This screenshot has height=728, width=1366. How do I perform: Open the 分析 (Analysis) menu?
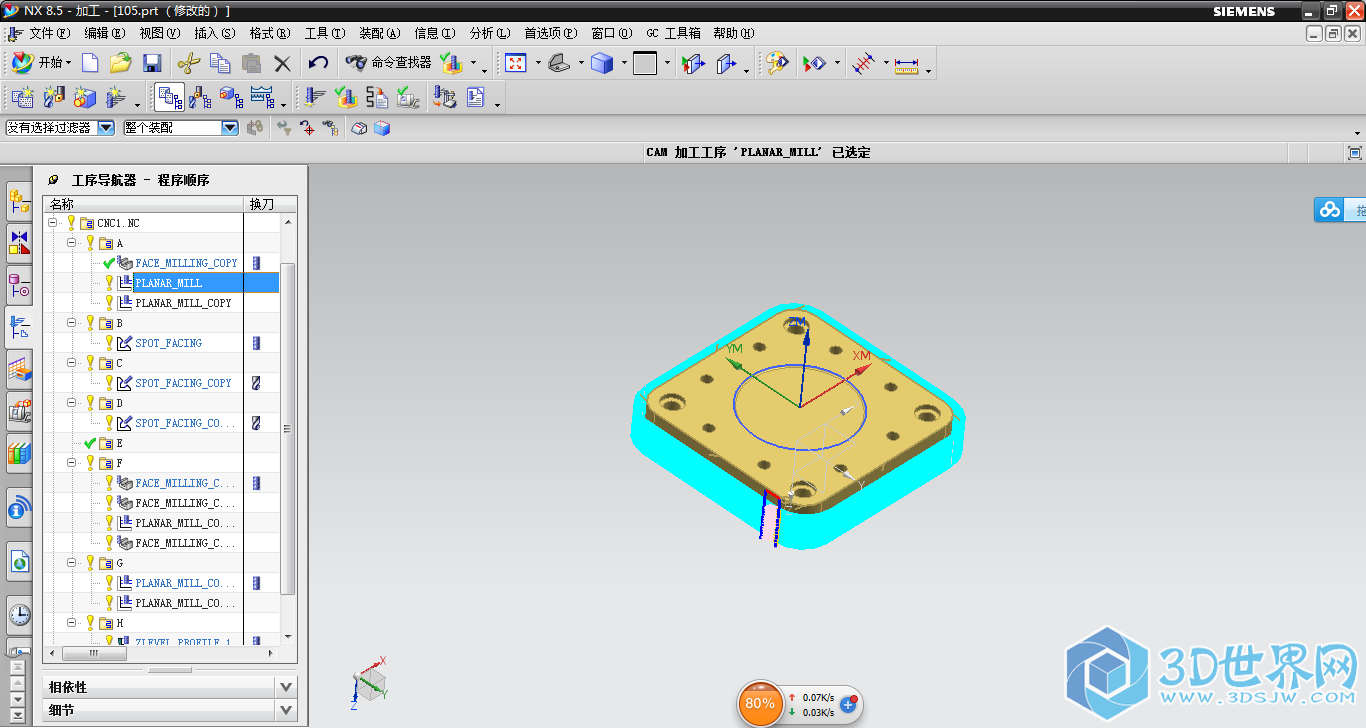pyautogui.click(x=490, y=33)
